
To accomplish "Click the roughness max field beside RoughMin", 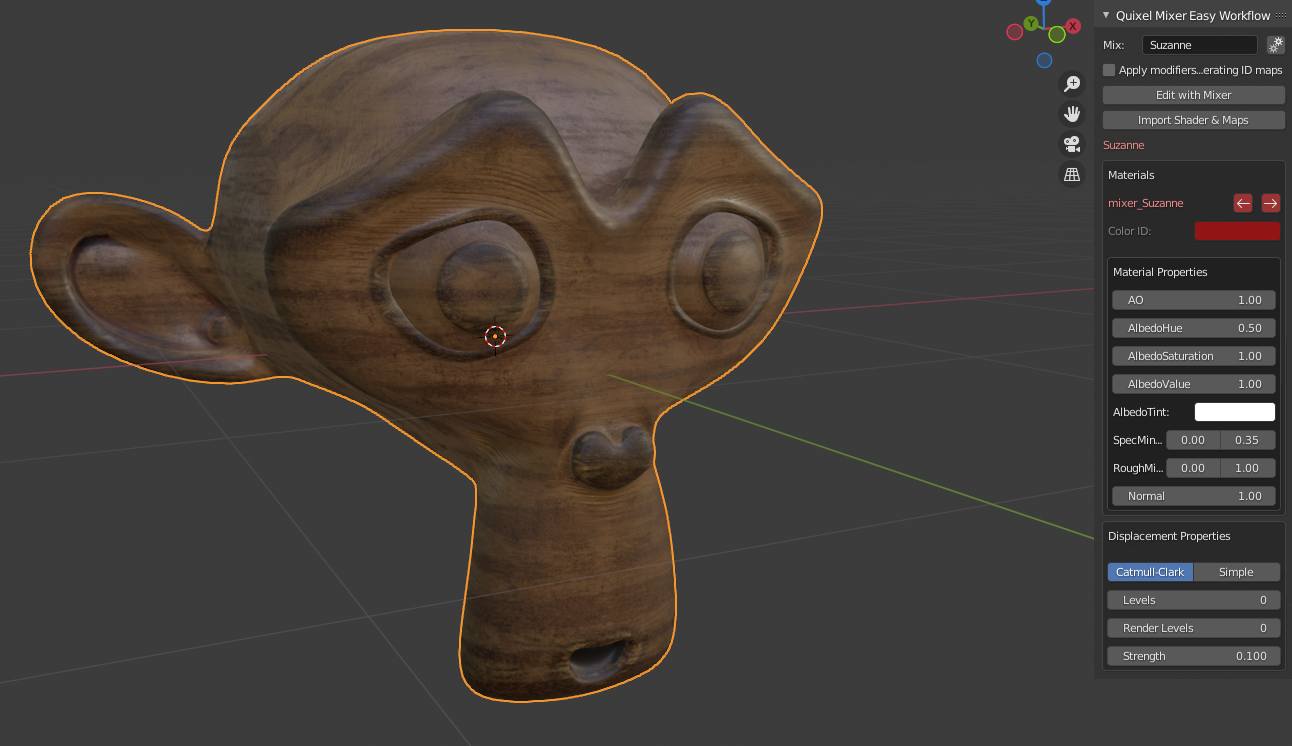I will click(1248, 468).
